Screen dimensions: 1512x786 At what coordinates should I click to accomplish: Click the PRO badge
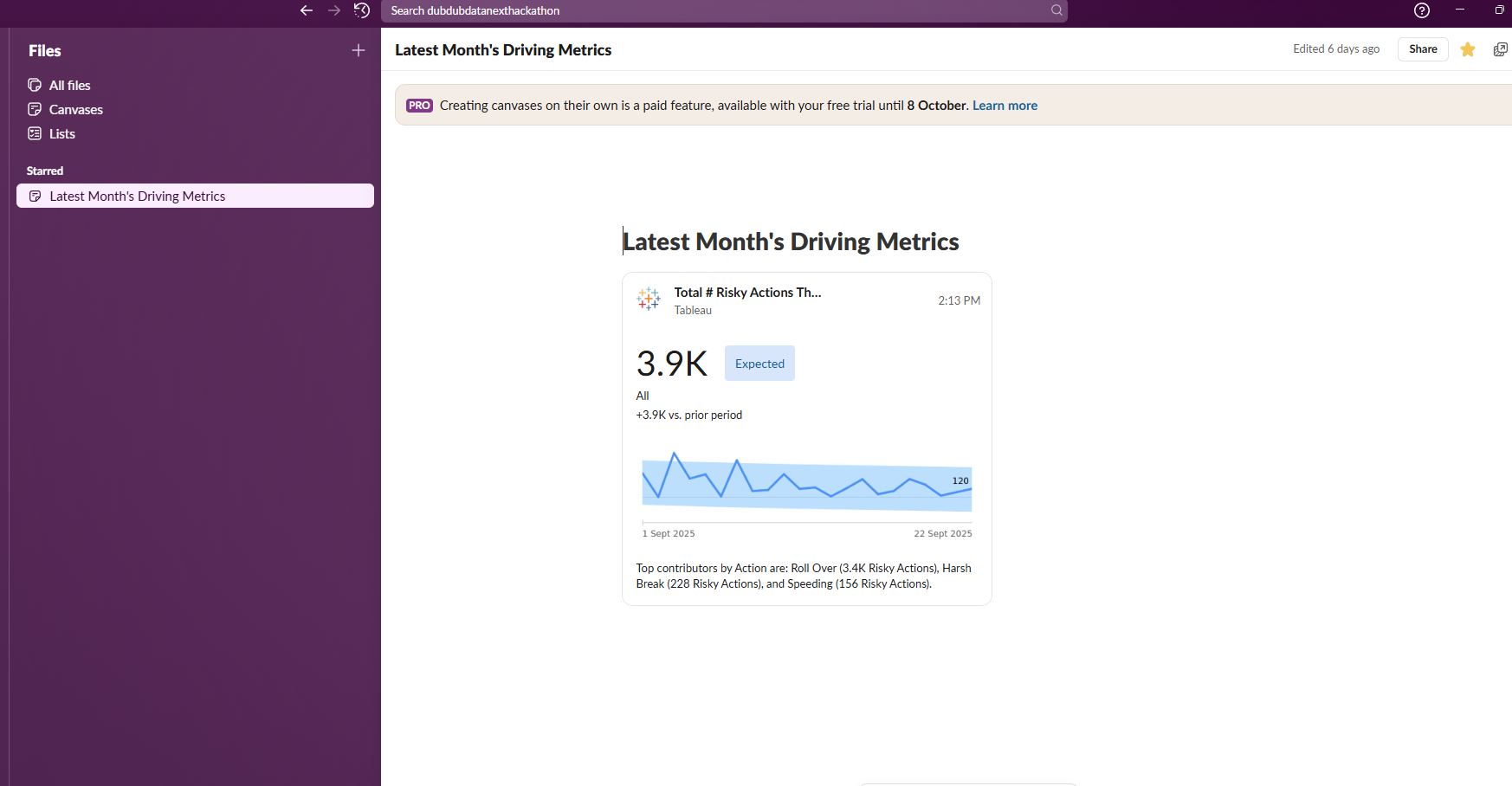pos(420,106)
